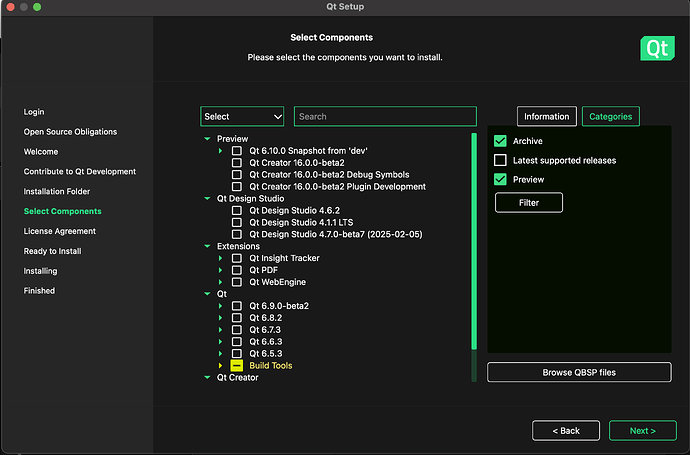Click the Extensions group label
Screen dimensions: 690x455
coord(238,246)
